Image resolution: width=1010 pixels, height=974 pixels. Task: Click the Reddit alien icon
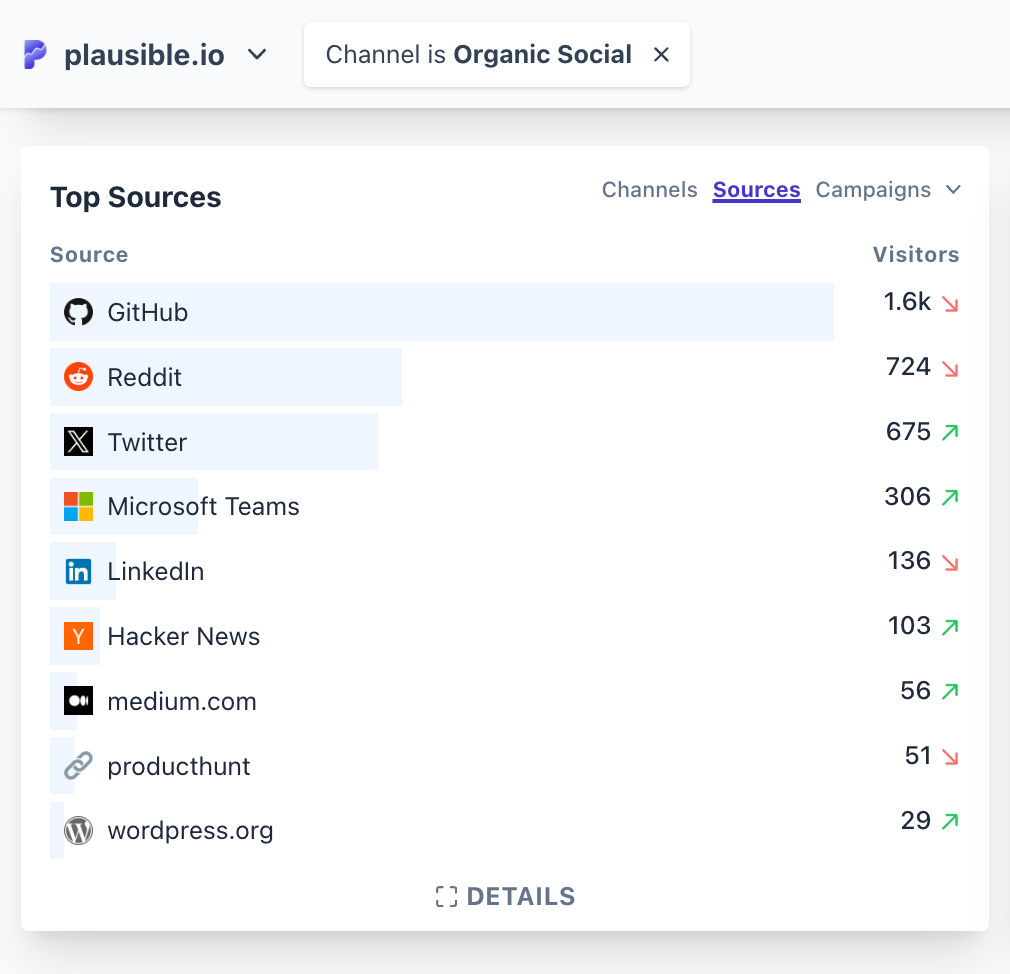pyautogui.click(x=78, y=377)
